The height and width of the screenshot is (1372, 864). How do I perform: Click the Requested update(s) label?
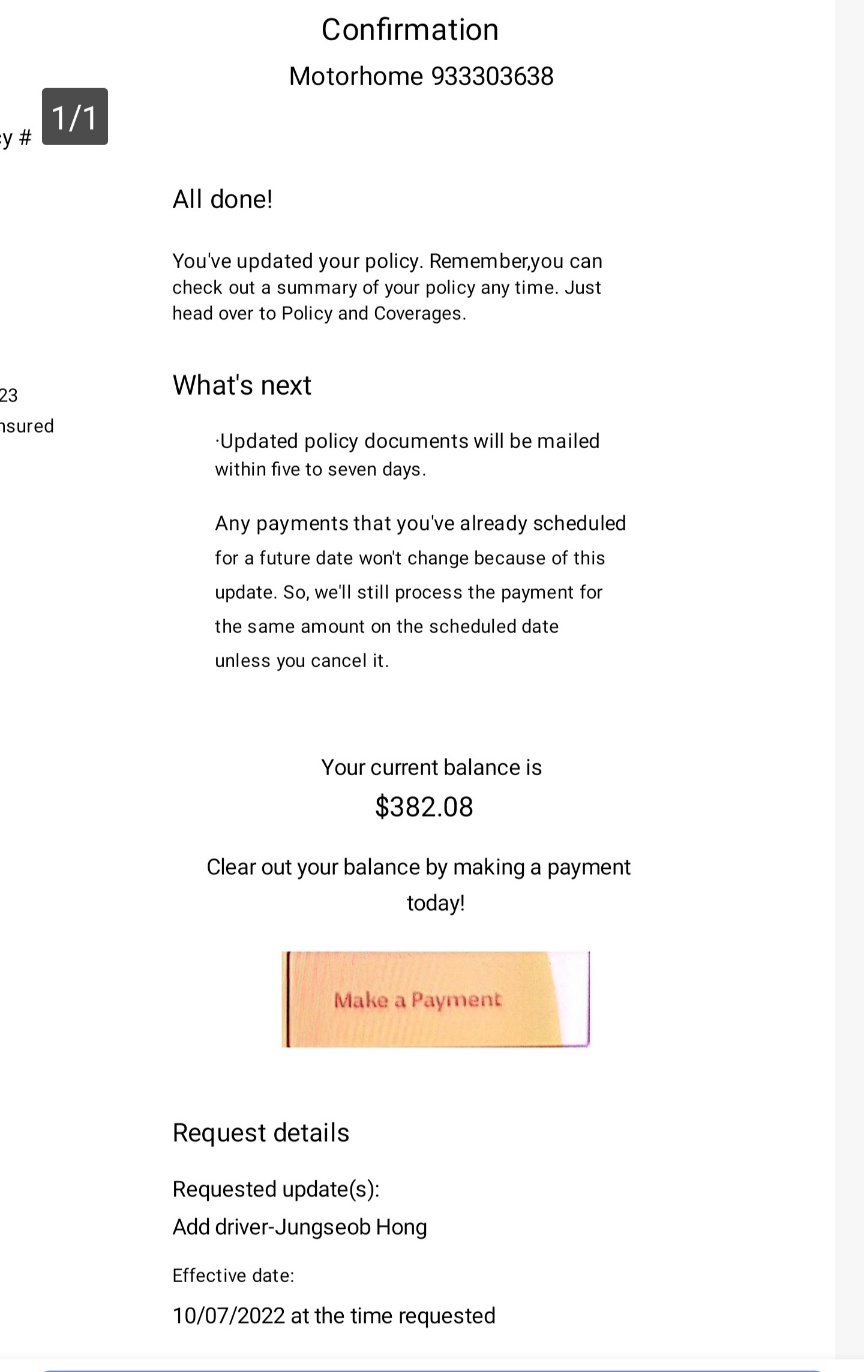point(276,1189)
